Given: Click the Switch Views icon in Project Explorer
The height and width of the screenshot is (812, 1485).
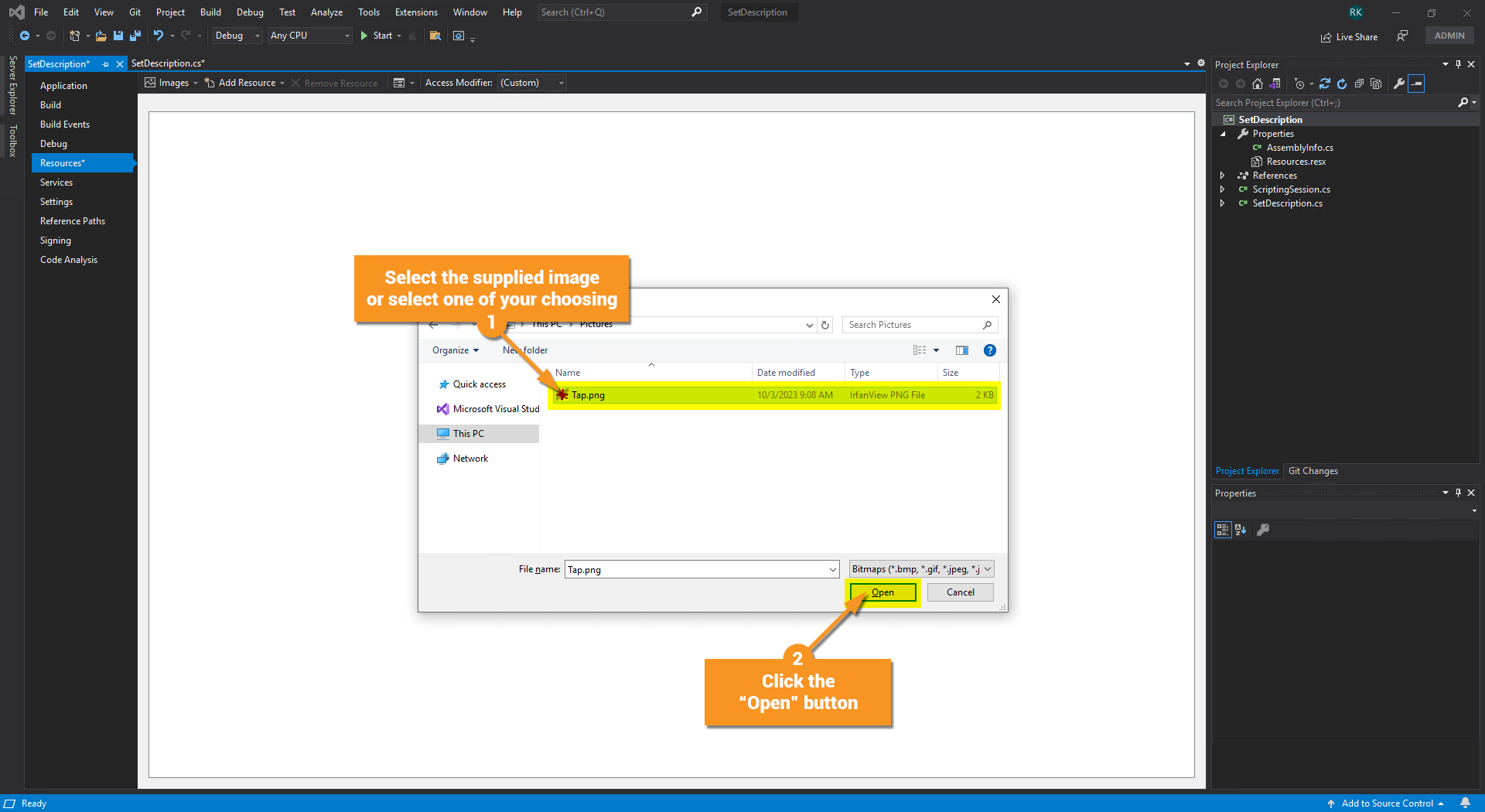Looking at the screenshot, I should 1275,84.
